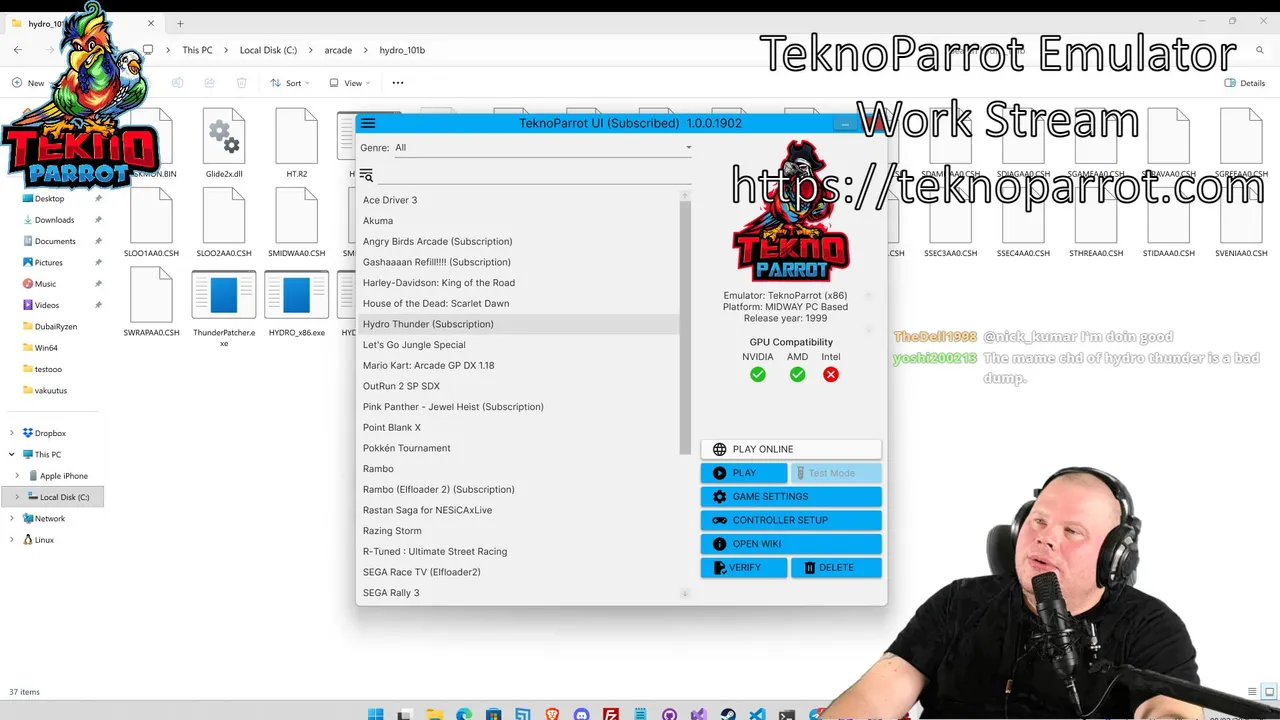
Task: Click the Test Mode button
Action: pyautogui.click(x=836, y=473)
